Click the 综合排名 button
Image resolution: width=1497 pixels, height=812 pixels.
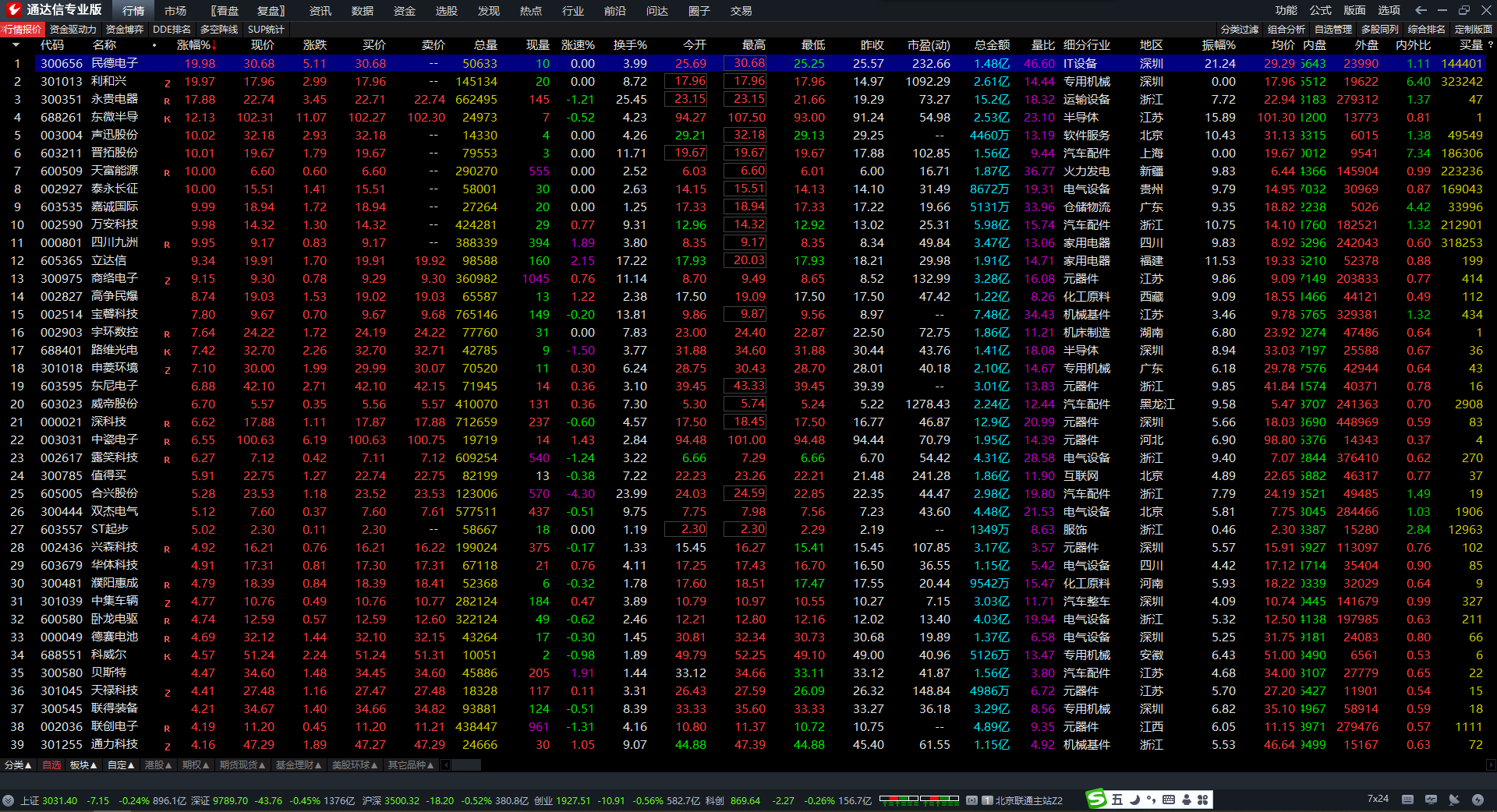pyautogui.click(x=1427, y=30)
